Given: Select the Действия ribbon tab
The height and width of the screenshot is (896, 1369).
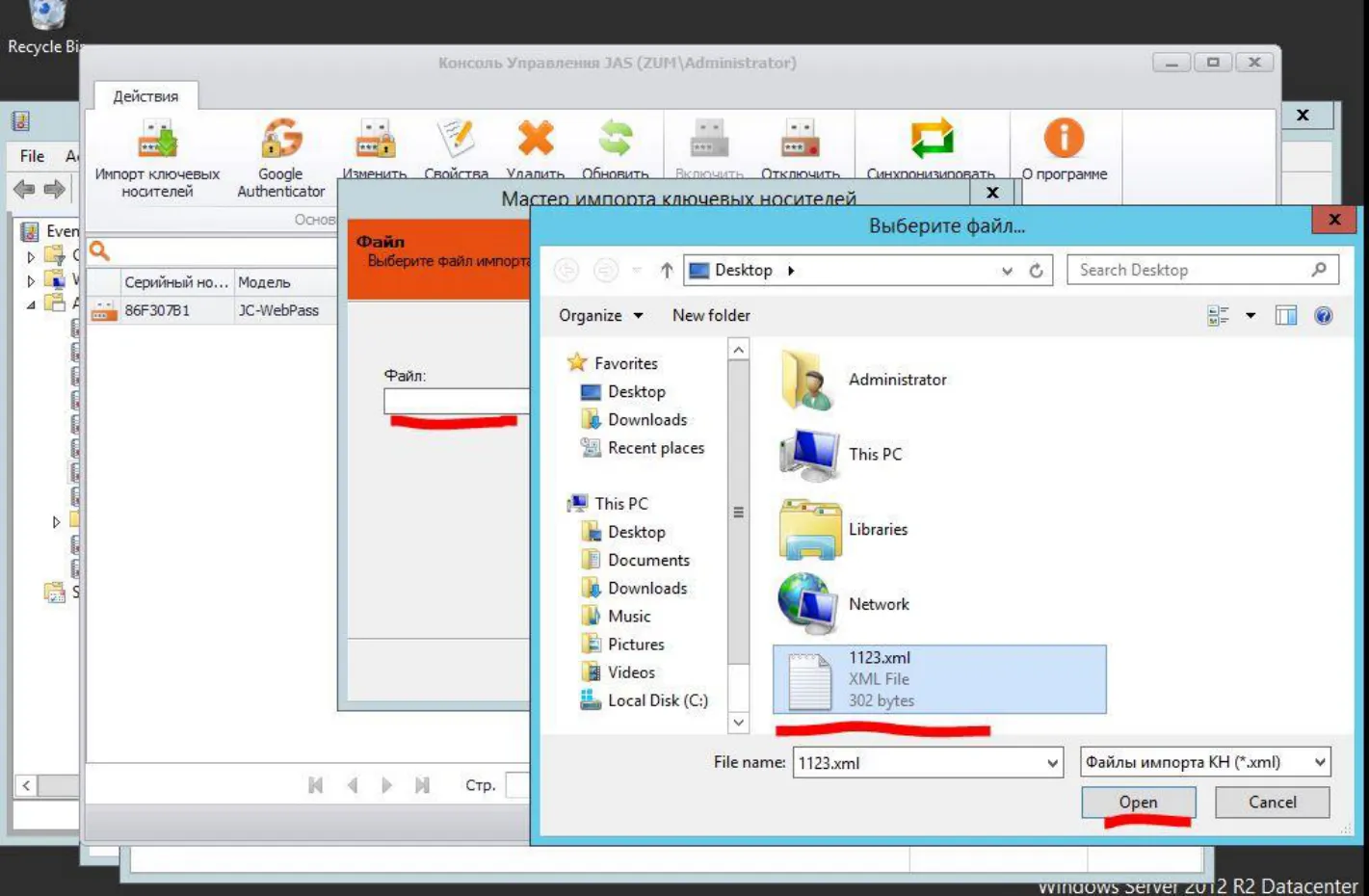Looking at the screenshot, I should coord(145,96).
